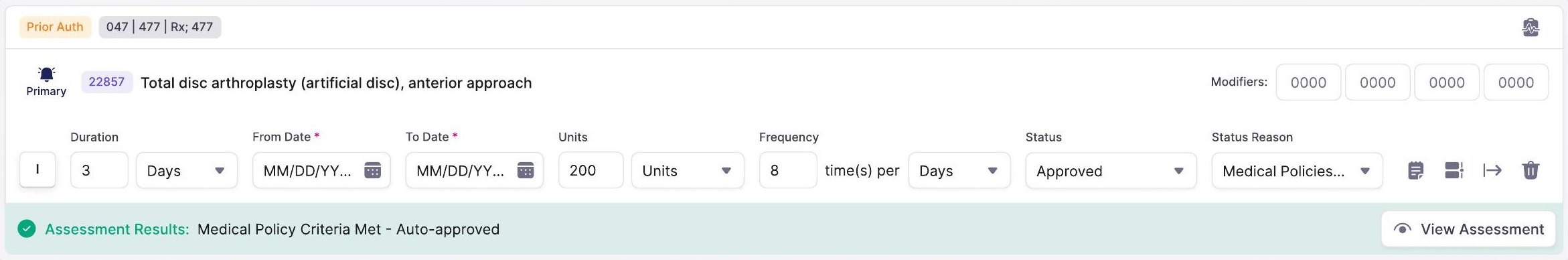Screen dimensions: 1568x260
Task: Click the Primary alarm bell icon
Action: click(x=46, y=74)
